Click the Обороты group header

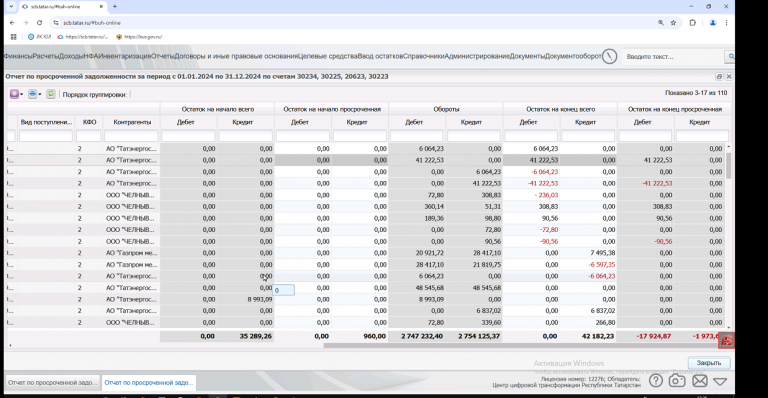[x=446, y=109]
